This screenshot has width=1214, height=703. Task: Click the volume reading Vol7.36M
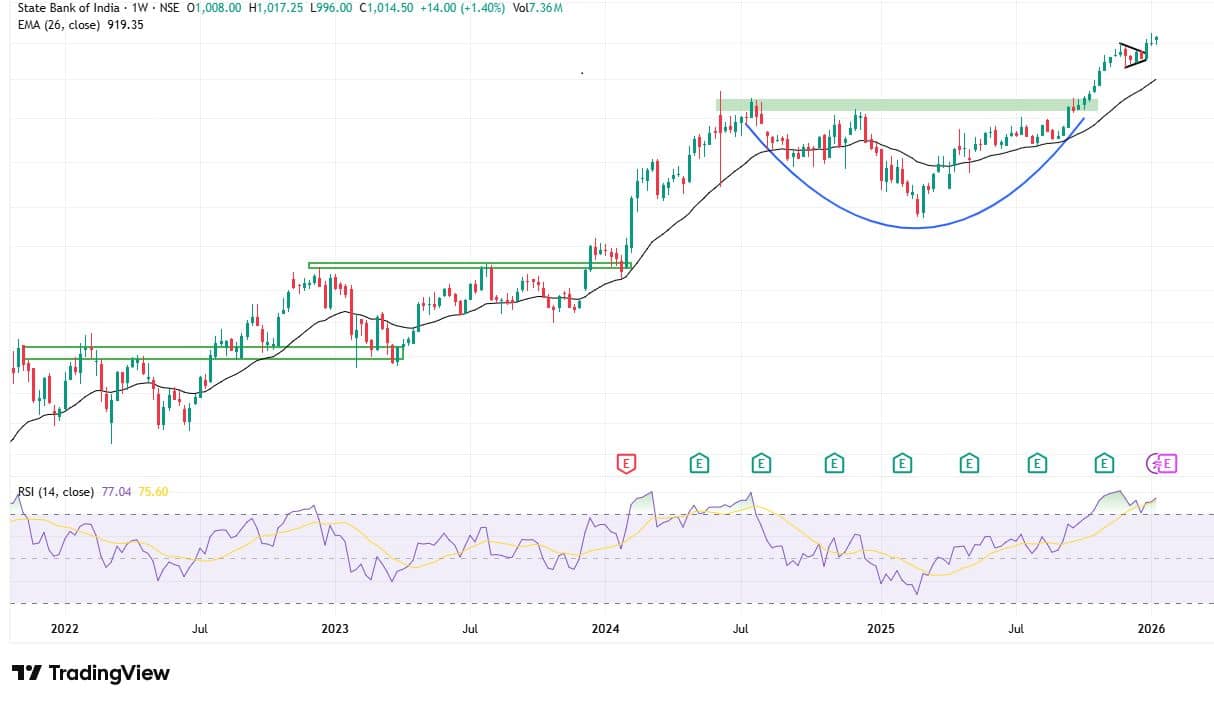539,8
